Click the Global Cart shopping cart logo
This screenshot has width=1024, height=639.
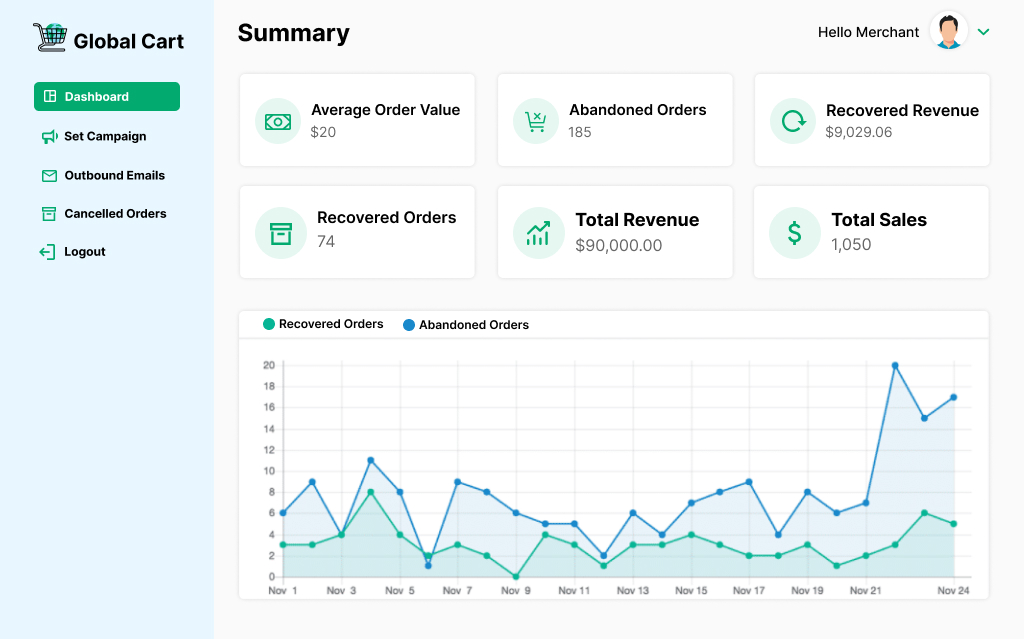tap(49, 38)
